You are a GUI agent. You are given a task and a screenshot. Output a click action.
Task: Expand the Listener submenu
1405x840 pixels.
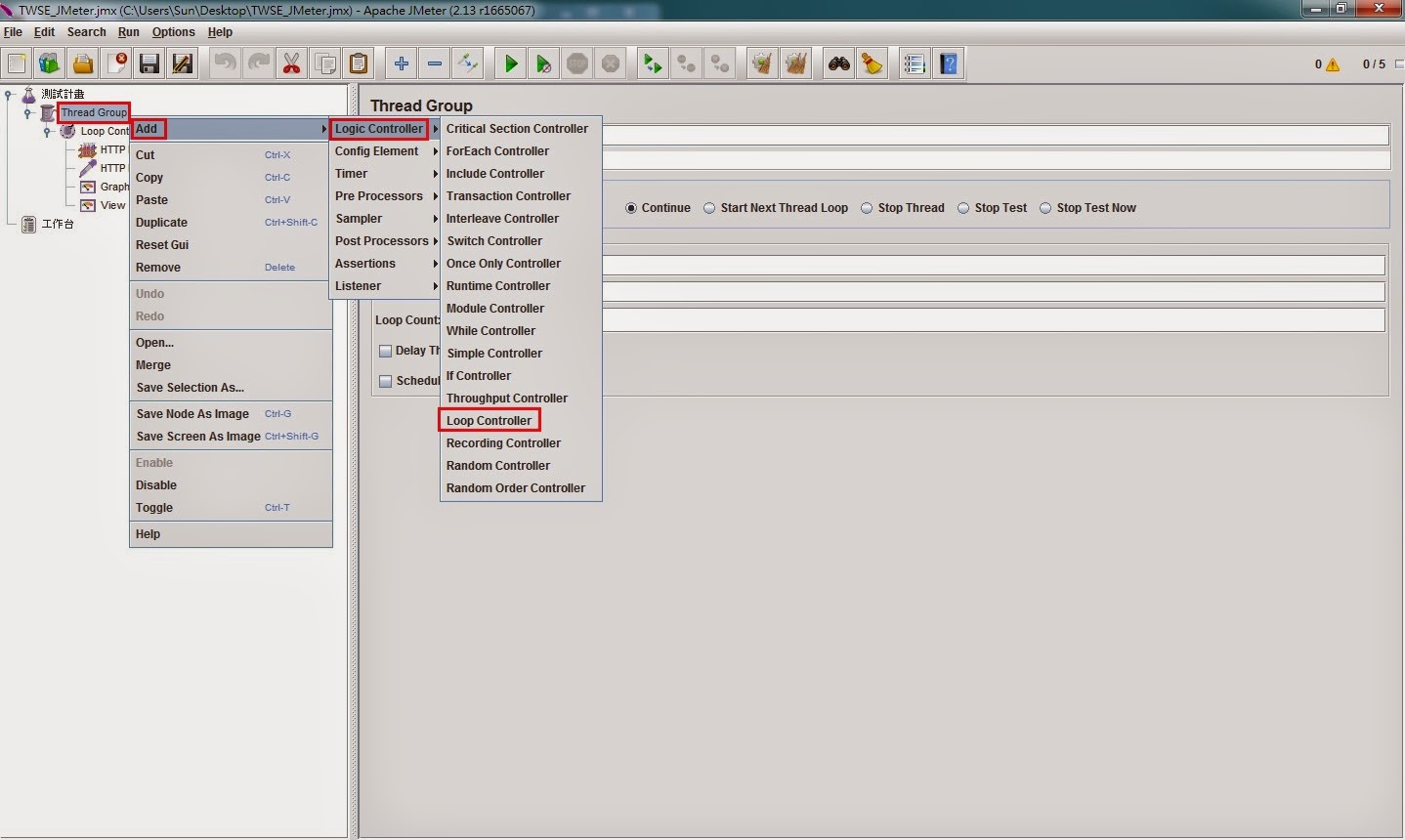click(x=385, y=286)
